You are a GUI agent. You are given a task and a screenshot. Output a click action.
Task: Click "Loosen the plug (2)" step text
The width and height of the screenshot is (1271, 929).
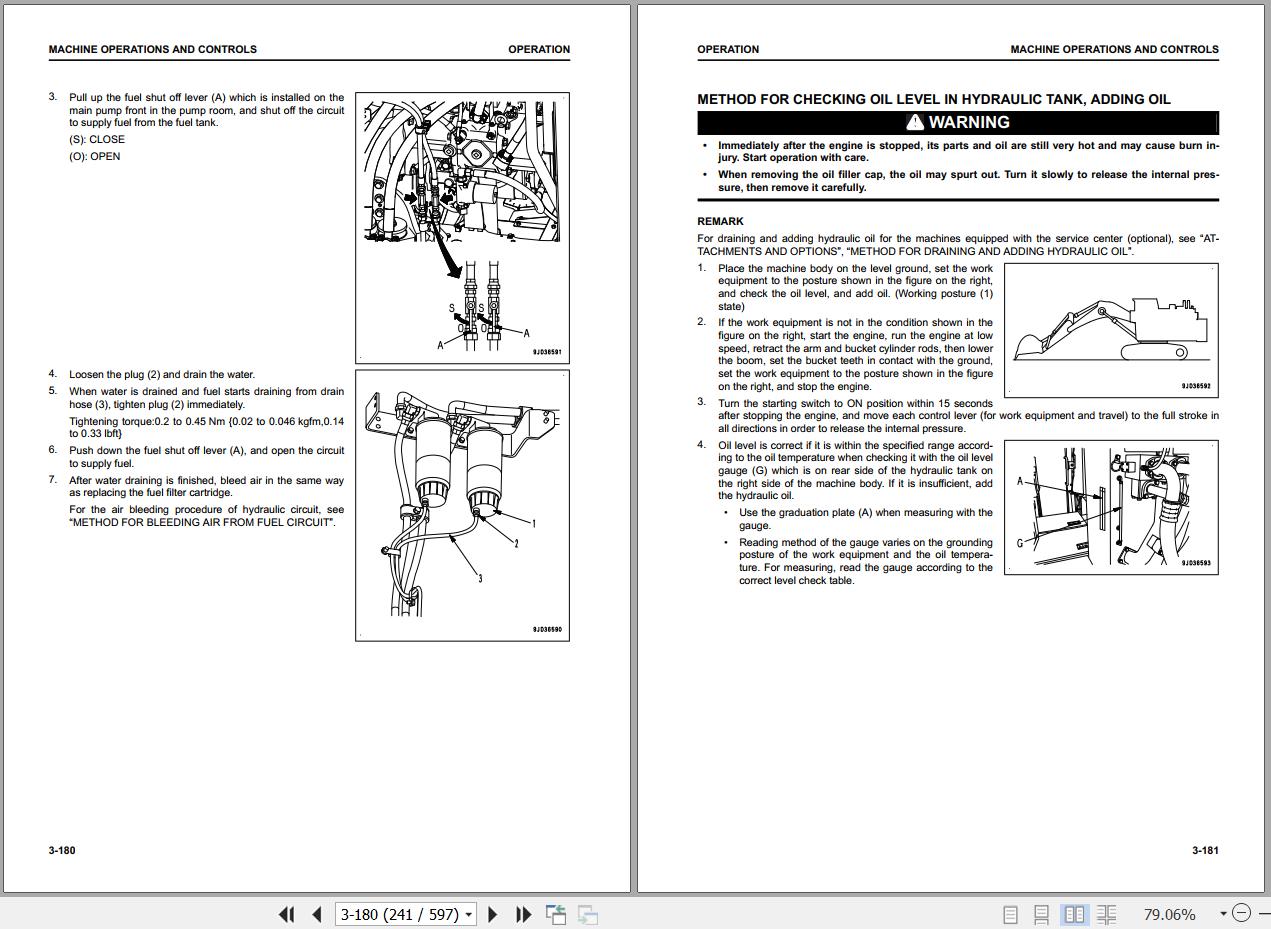[162, 374]
